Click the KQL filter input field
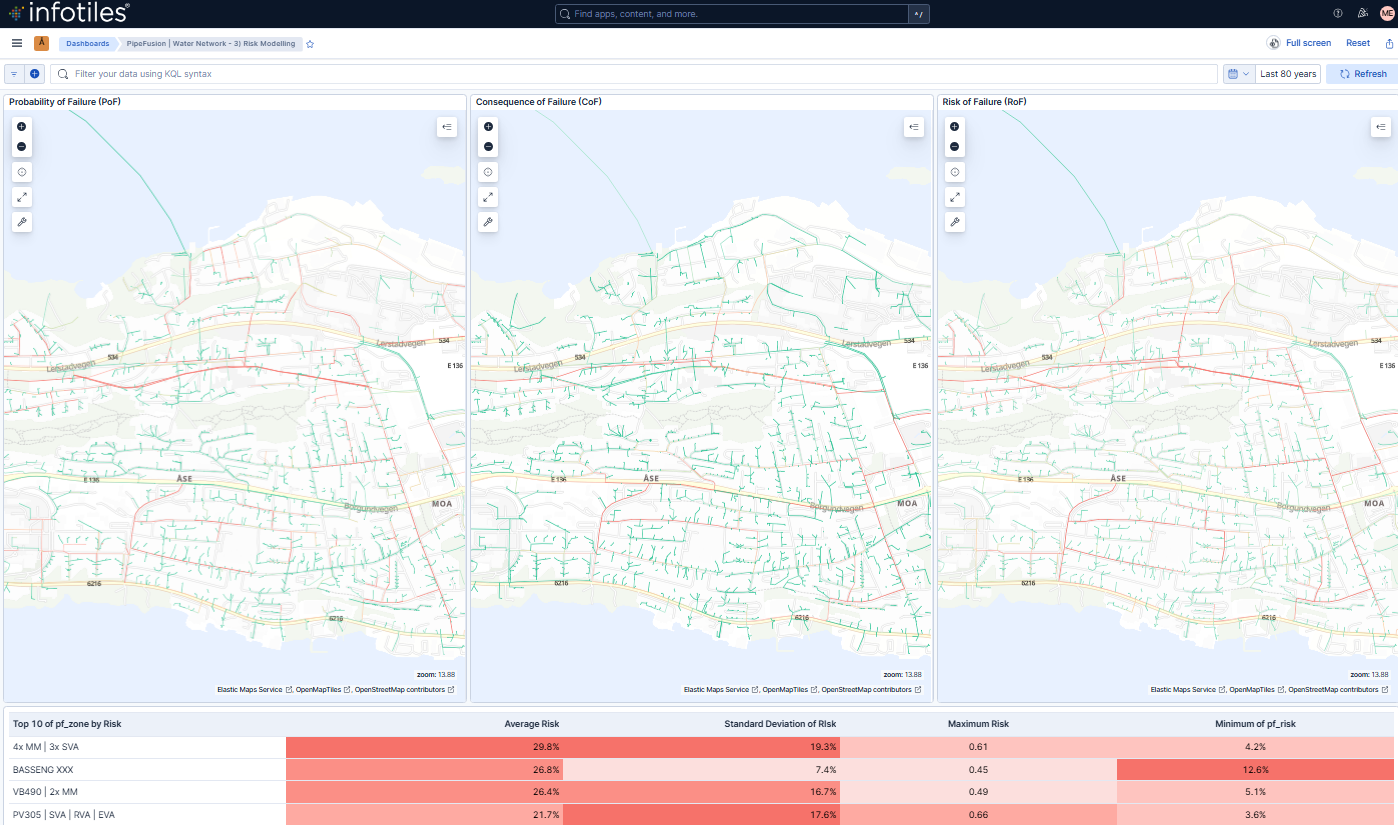The image size is (1398, 825). click(x=400, y=73)
